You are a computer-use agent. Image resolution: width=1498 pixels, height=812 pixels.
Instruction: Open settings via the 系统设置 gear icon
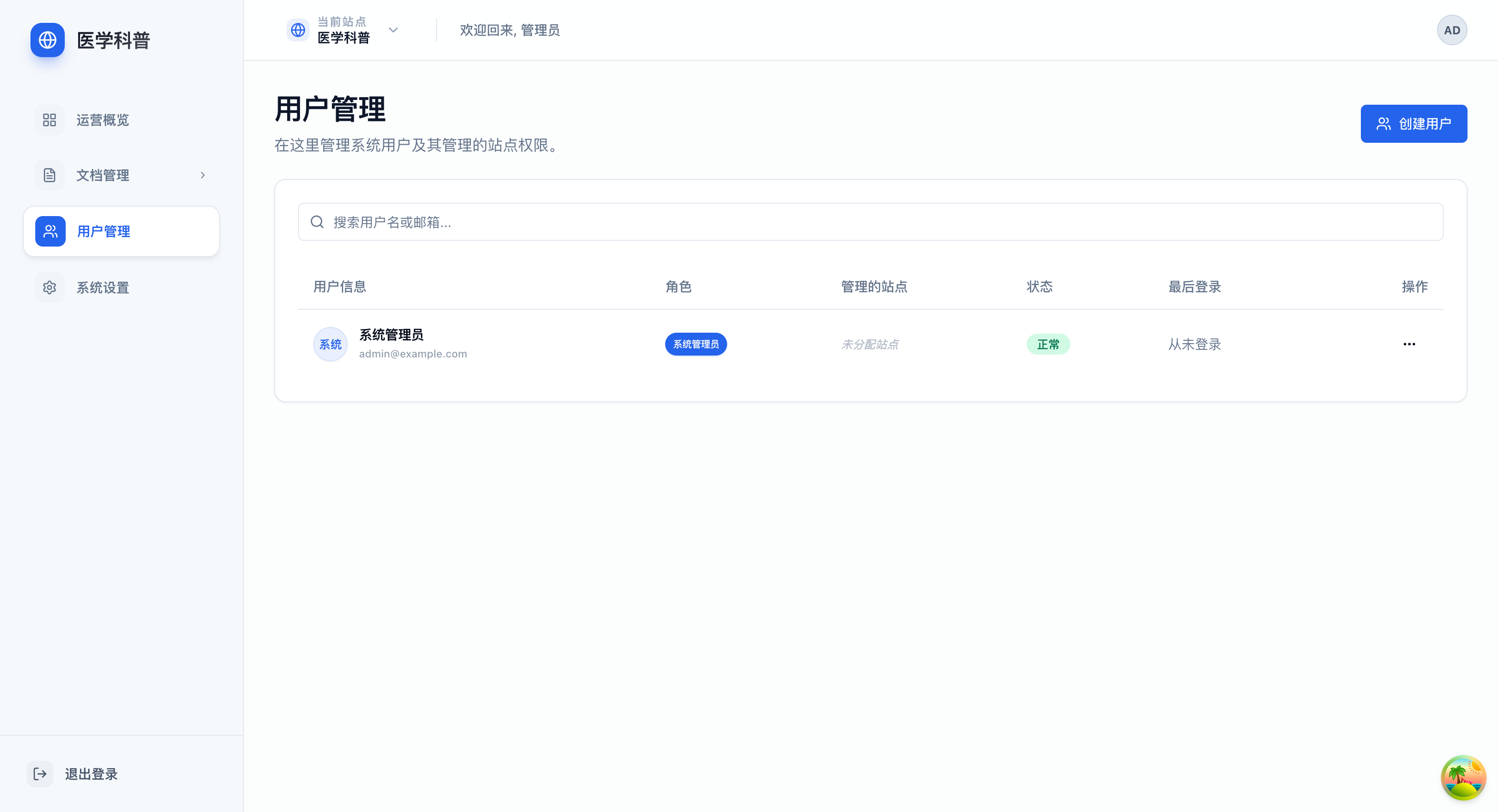pyautogui.click(x=50, y=287)
